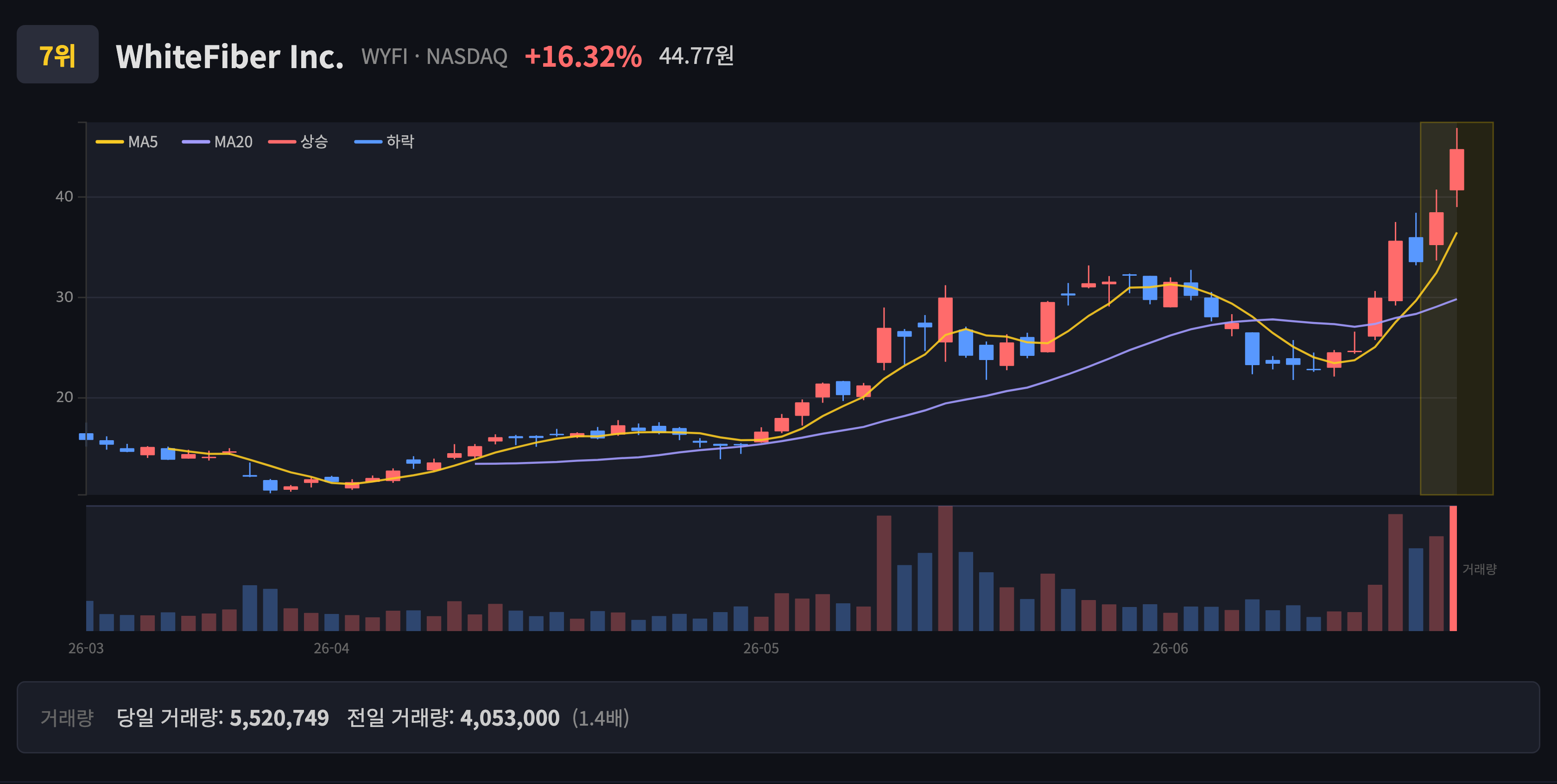Viewport: 1557px width, 784px height.
Task: Click the 30 price axis label
Action: pos(64,297)
